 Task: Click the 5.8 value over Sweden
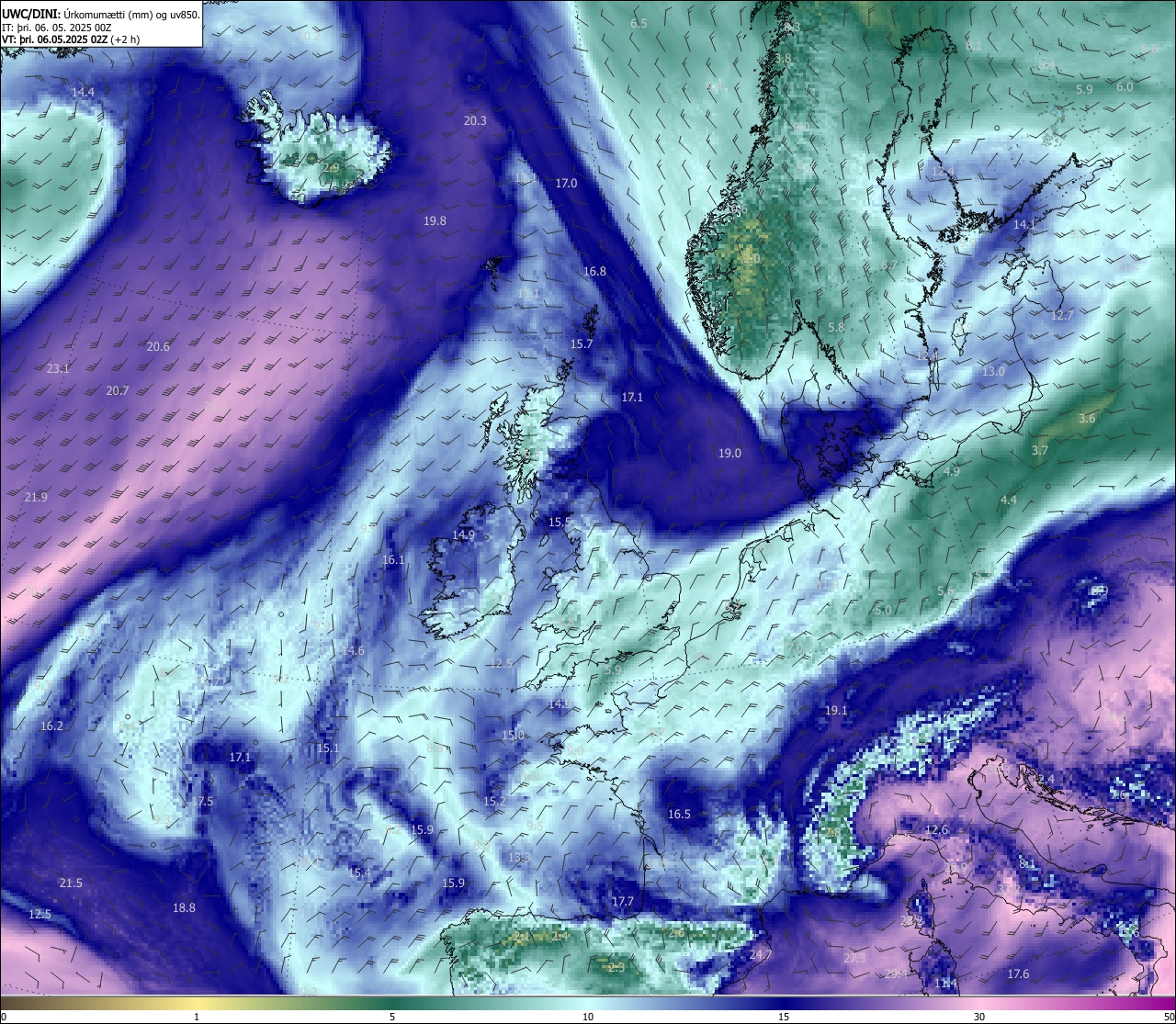pyautogui.click(x=836, y=327)
